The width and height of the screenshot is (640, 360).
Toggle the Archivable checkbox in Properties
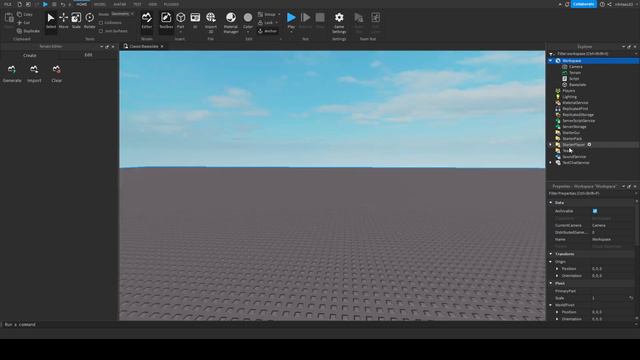click(595, 211)
